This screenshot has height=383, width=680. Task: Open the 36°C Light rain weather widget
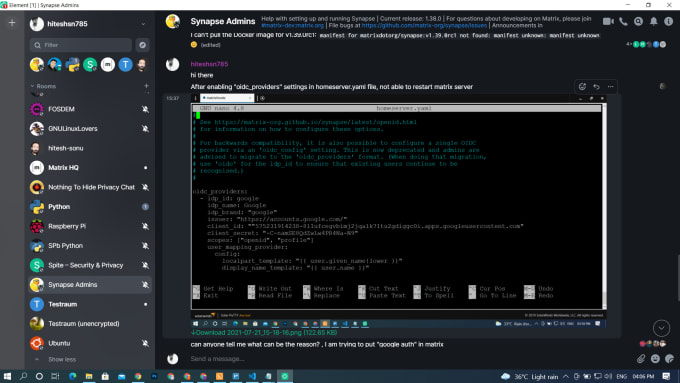pyautogui.click(x=529, y=376)
